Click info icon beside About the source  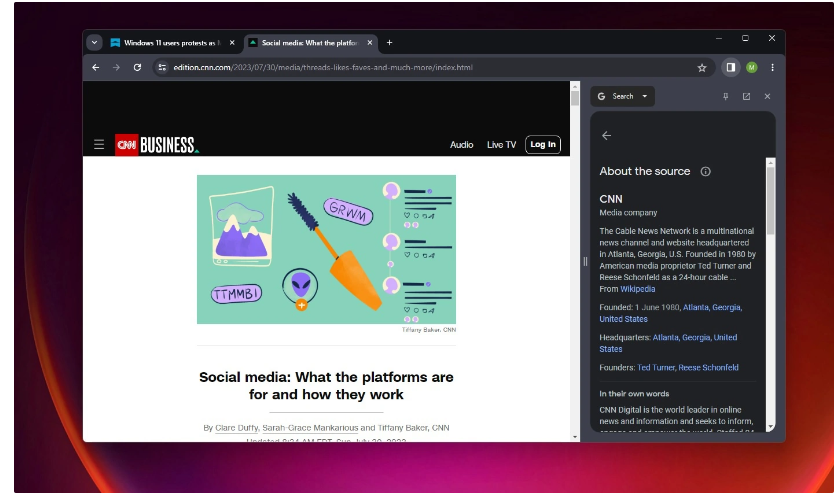tap(706, 172)
